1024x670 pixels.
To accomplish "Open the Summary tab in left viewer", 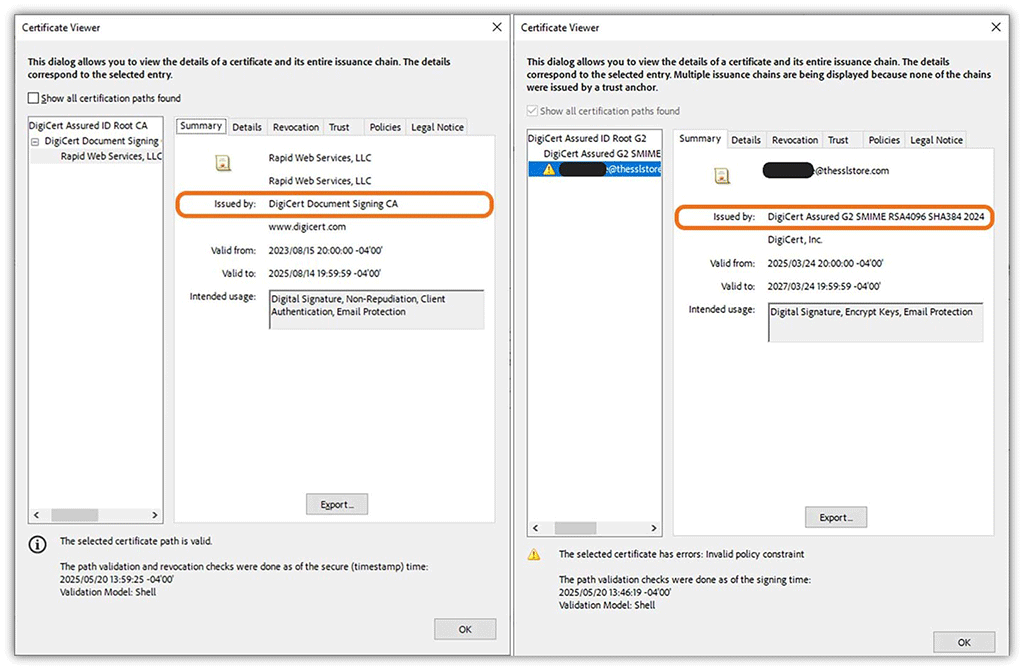I will click(x=201, y=126).
